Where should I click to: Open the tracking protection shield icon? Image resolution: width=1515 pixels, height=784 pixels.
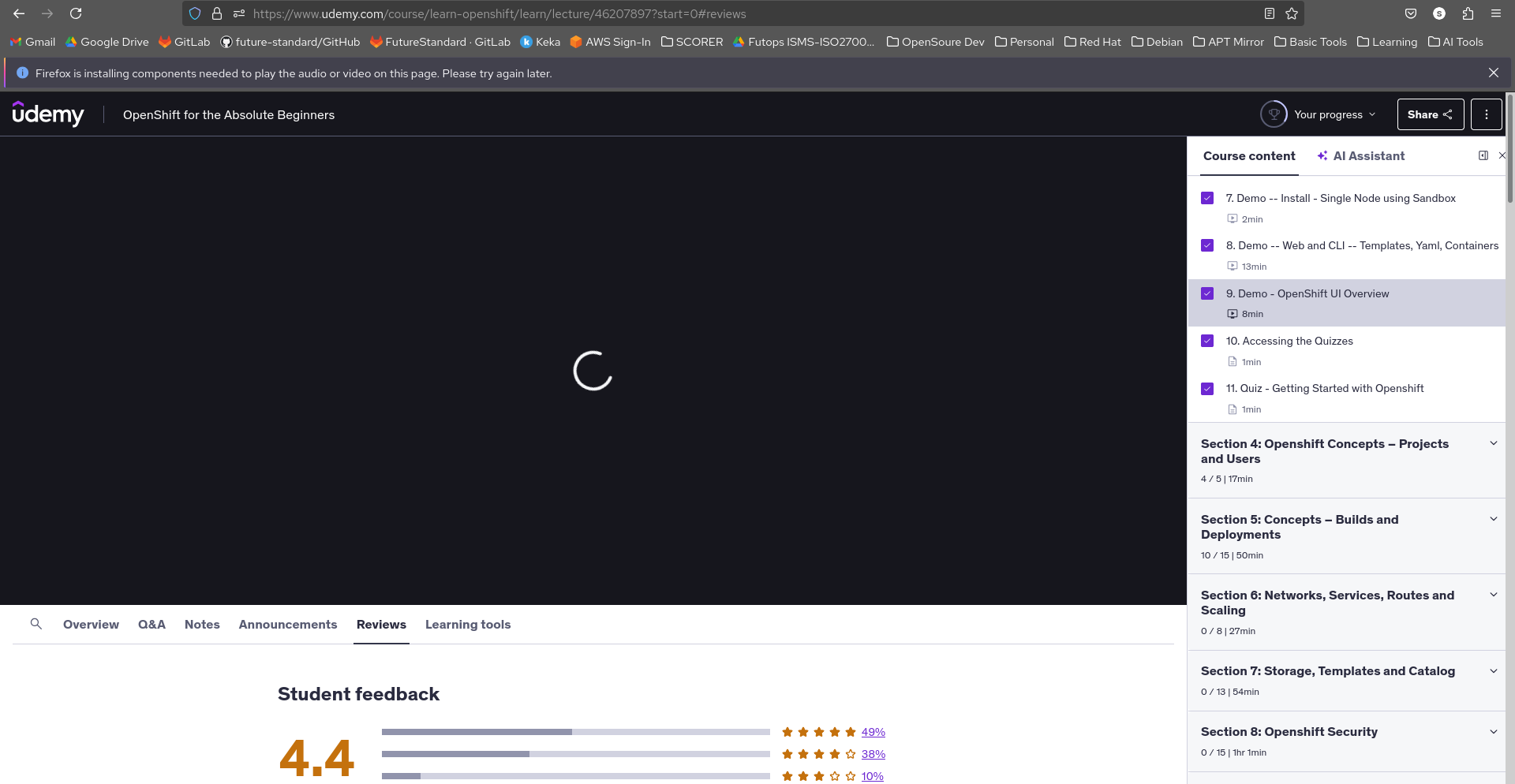195,13
